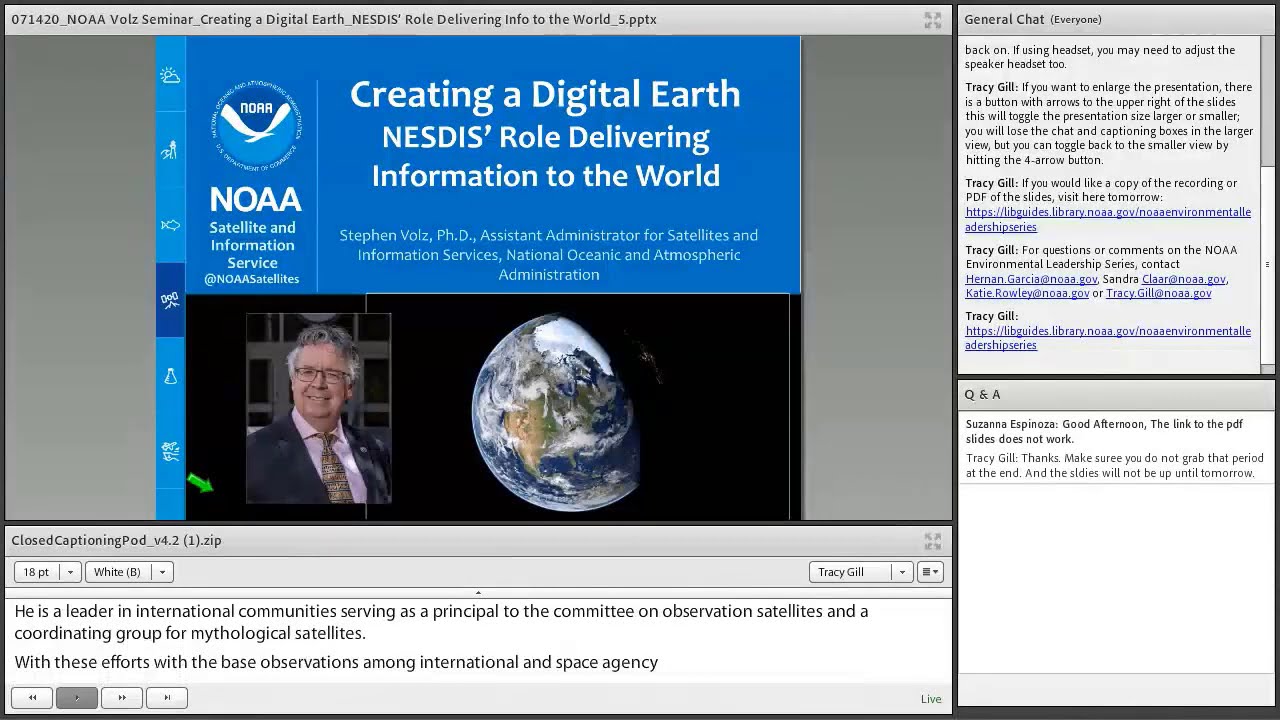Click caption line 'With these efforts with the base'

point(336,662)
